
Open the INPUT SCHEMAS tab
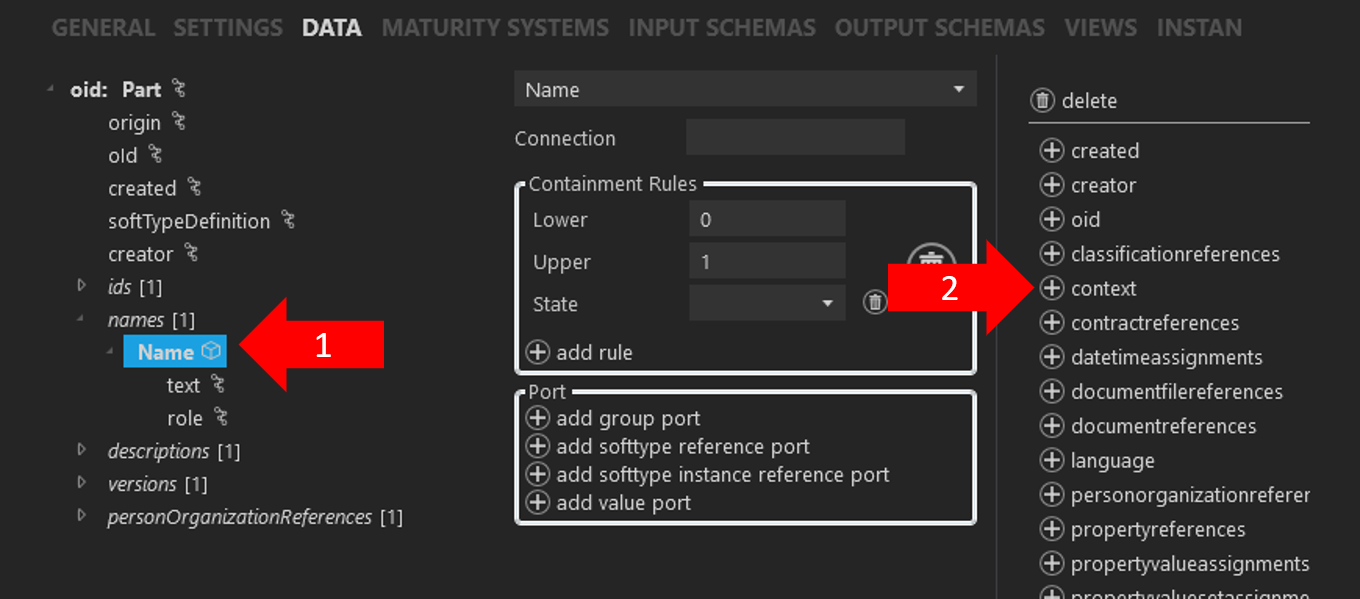721,28
